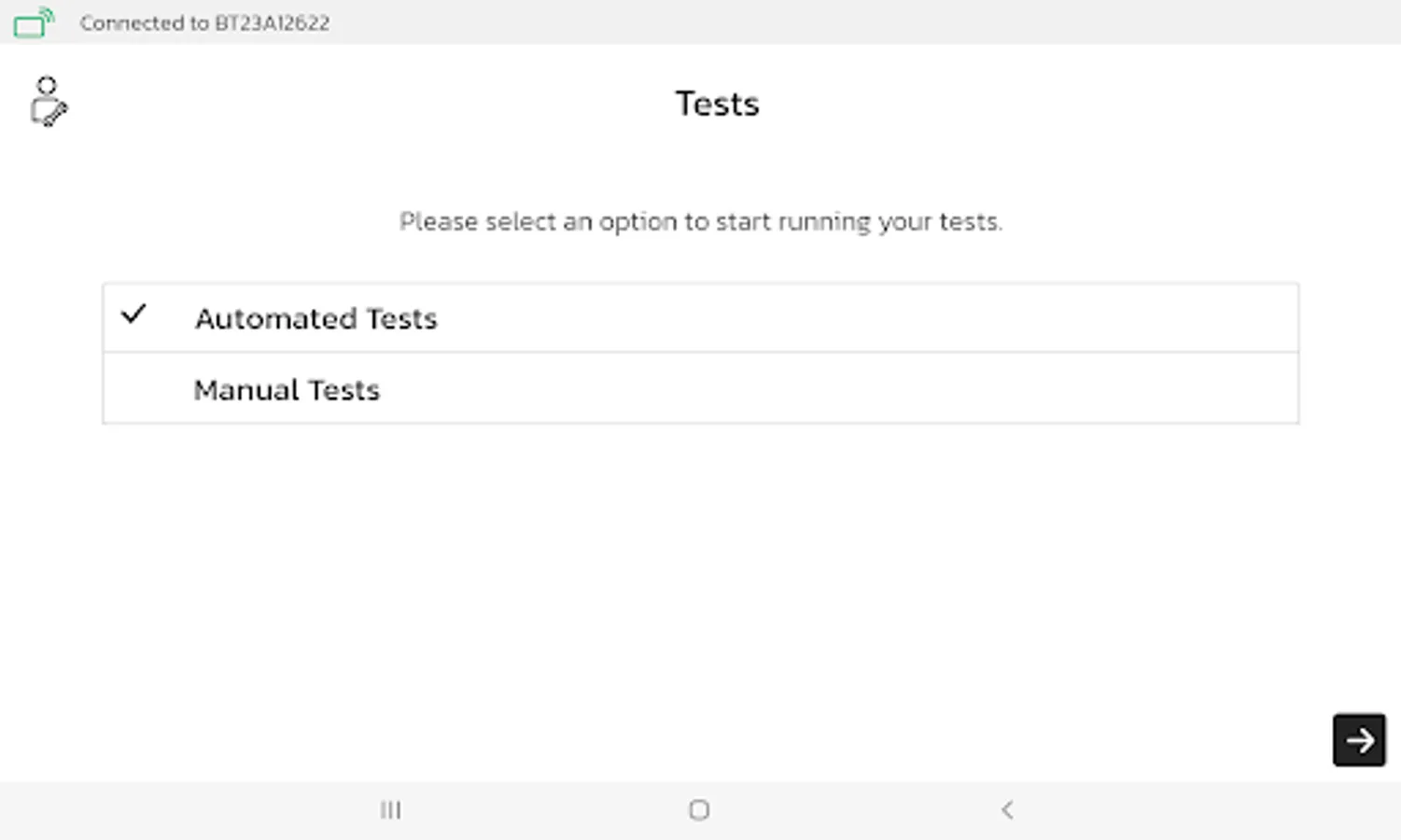Choose the Manual Tests option row
The height and width of the screenshot is (840, 1401).
coord(700,389)
